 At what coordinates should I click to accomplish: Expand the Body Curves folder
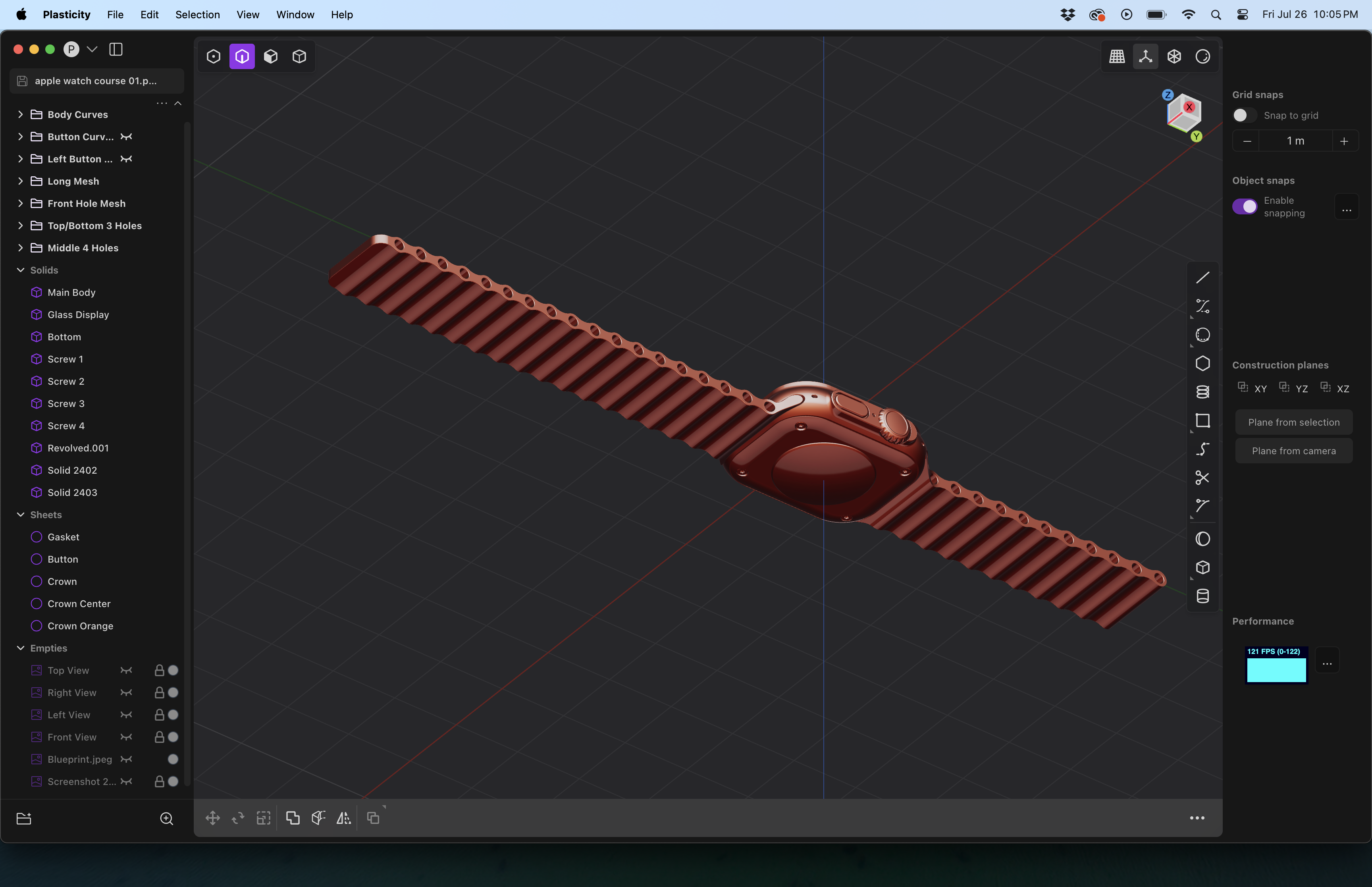(x=20, y=114)
